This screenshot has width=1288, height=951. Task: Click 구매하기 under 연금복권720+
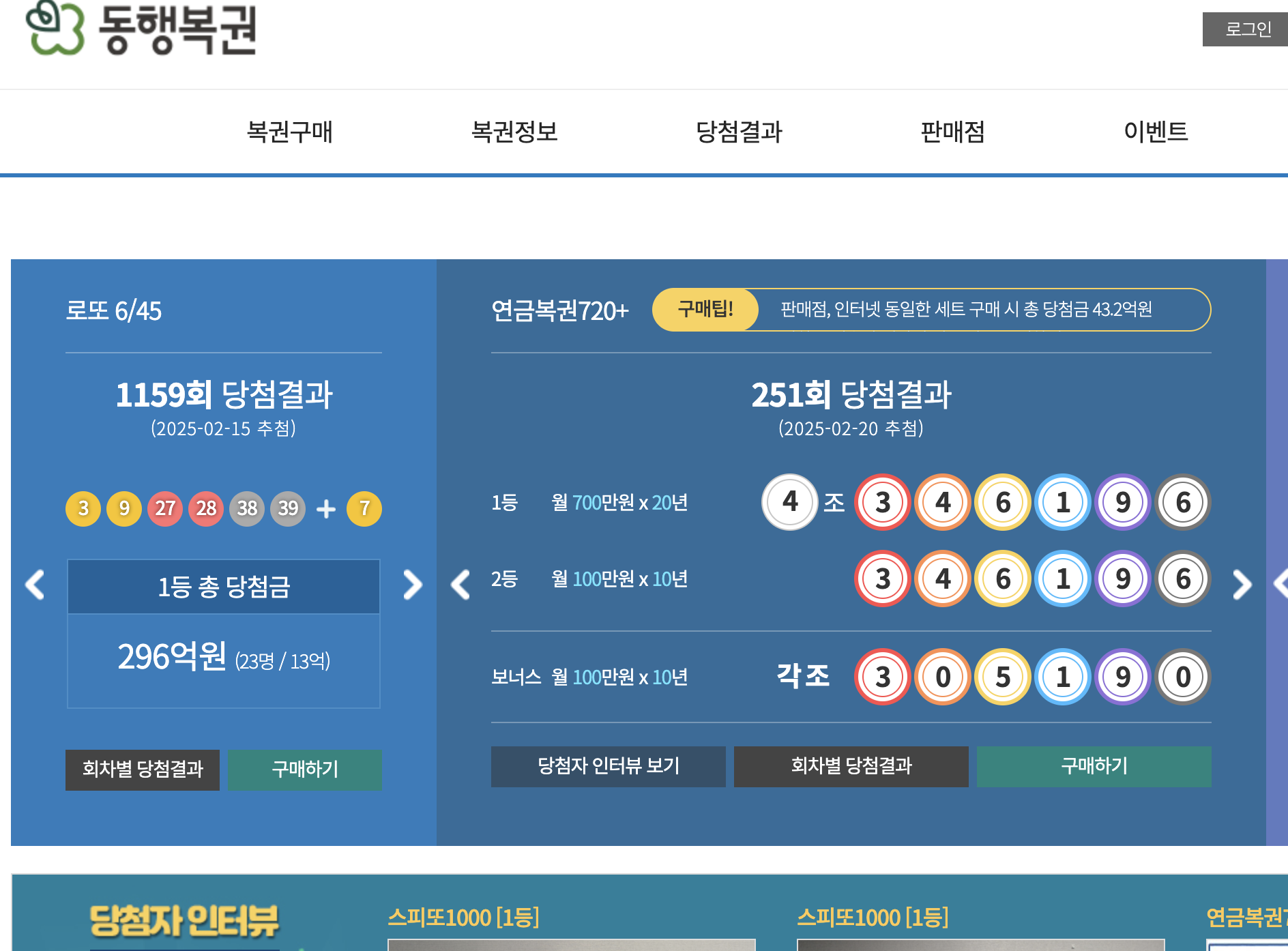(1094, 766)
